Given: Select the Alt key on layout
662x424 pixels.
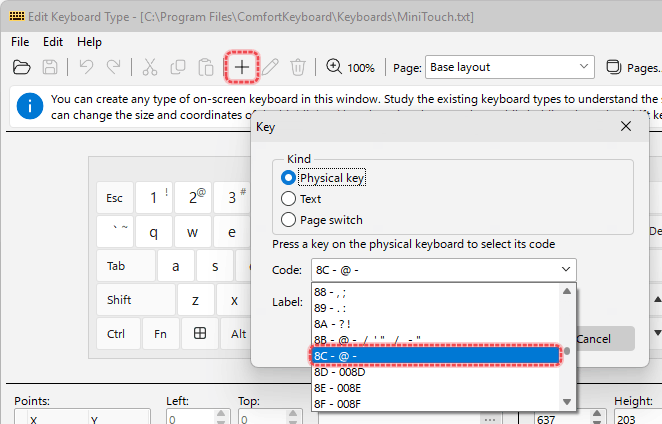Looking at the screenshot, I should 238,334.
